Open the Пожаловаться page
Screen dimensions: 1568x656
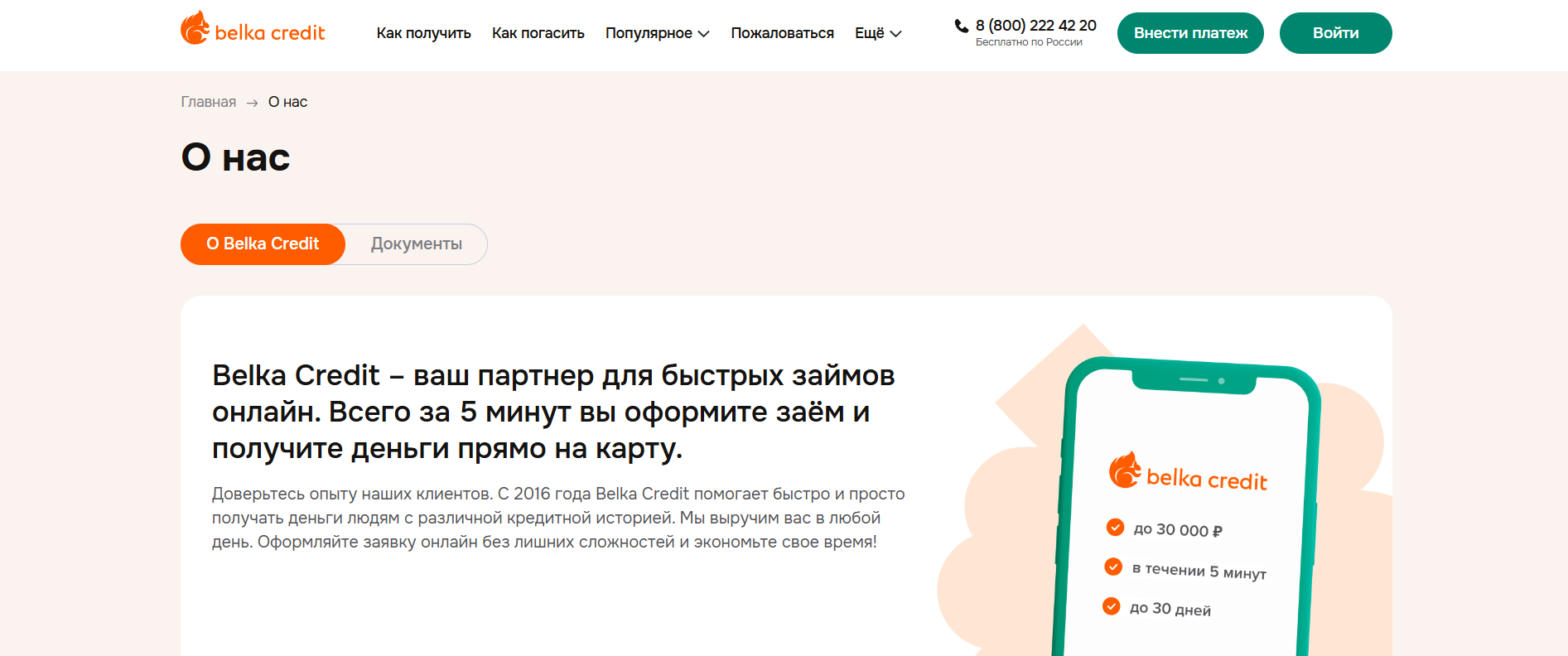[x=782, y=33]
